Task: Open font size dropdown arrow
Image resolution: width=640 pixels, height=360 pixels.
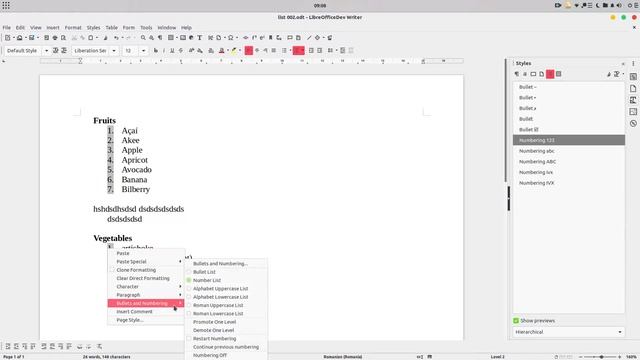Action: [143, 51]
